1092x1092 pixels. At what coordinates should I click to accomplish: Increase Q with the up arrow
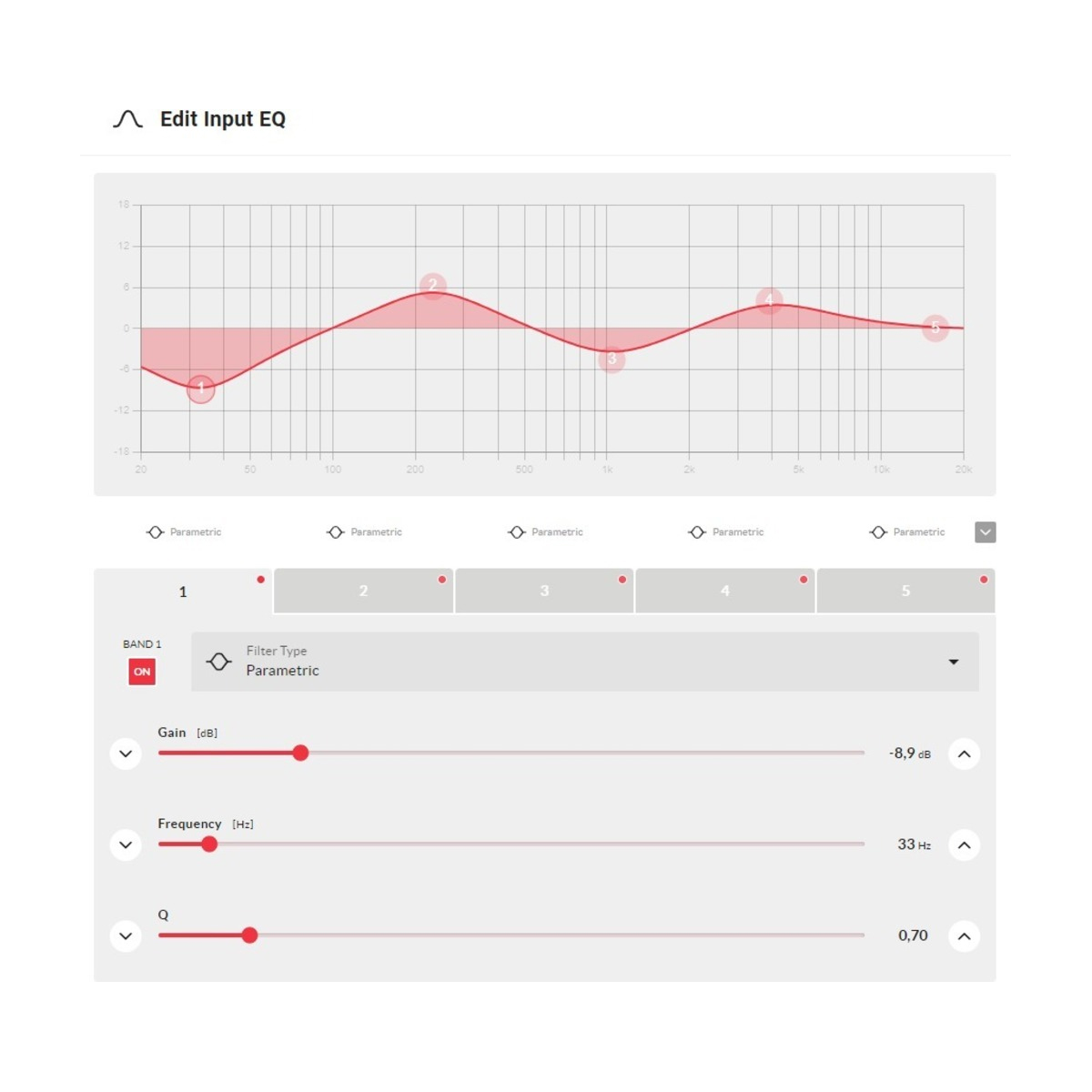[x=965, y=935]
